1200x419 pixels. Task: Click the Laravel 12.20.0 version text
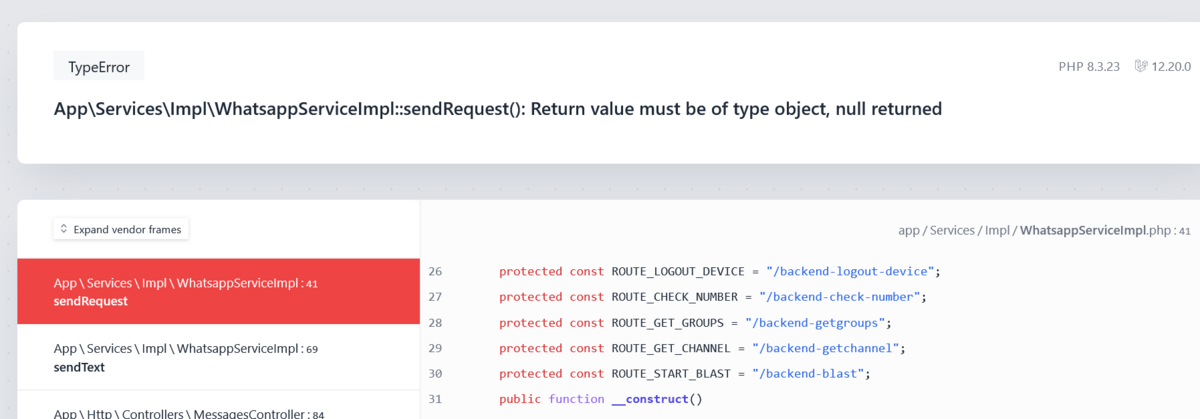(x=1171, y=67)
